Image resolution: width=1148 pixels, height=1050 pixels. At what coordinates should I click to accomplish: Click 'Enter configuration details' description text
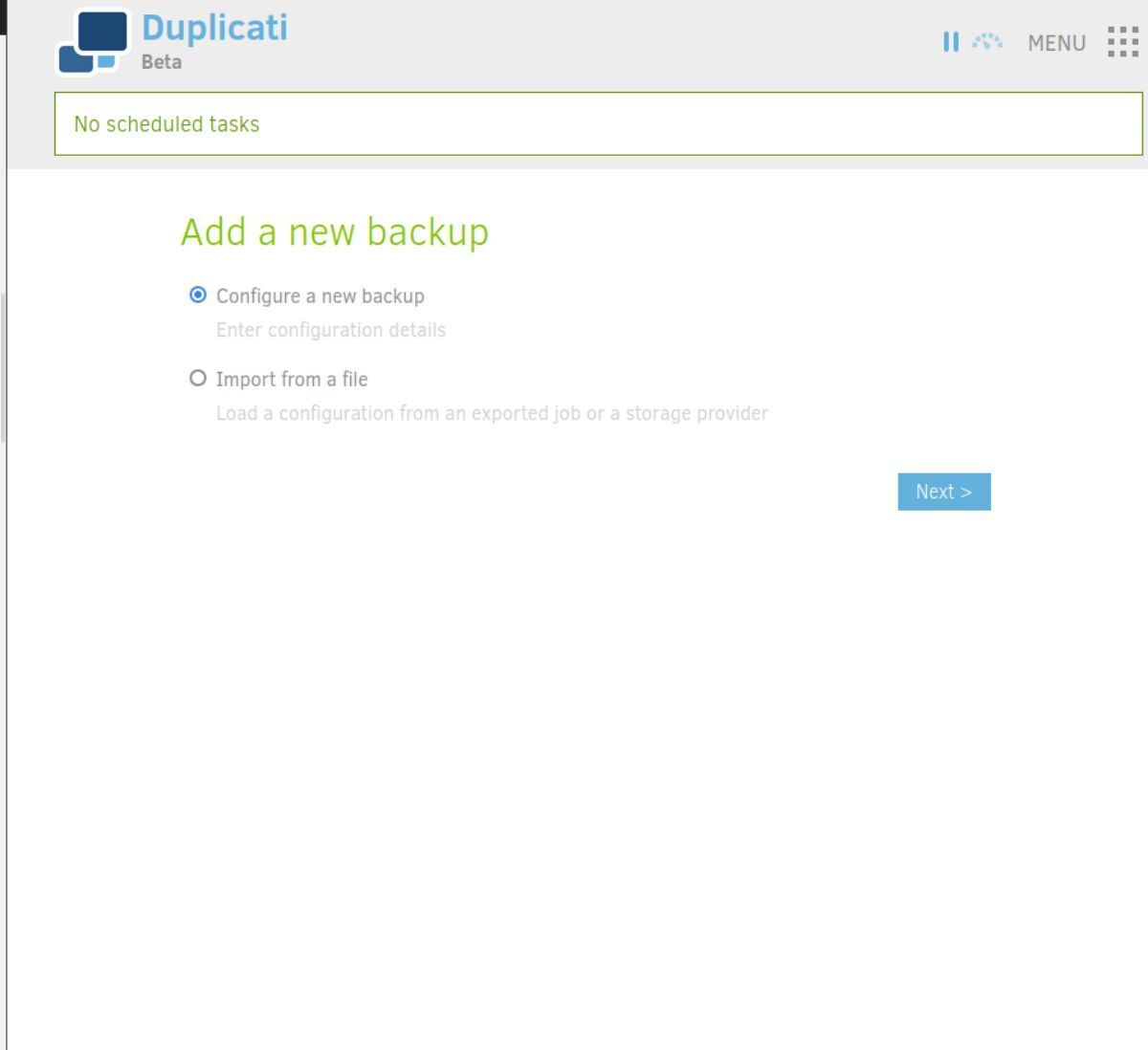click(x=331, y=330)
